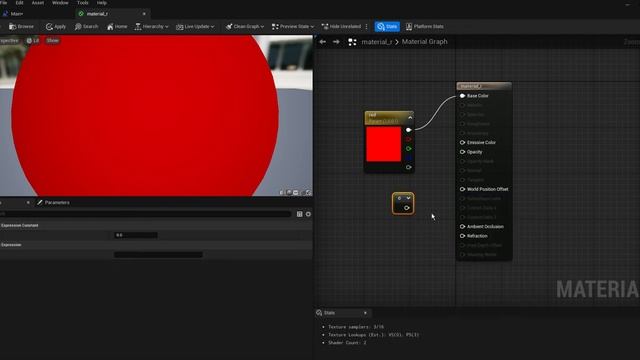This screenshot has width=640, height=360.
Task: Expand the constant node chevron
Action: pos(408,198)
